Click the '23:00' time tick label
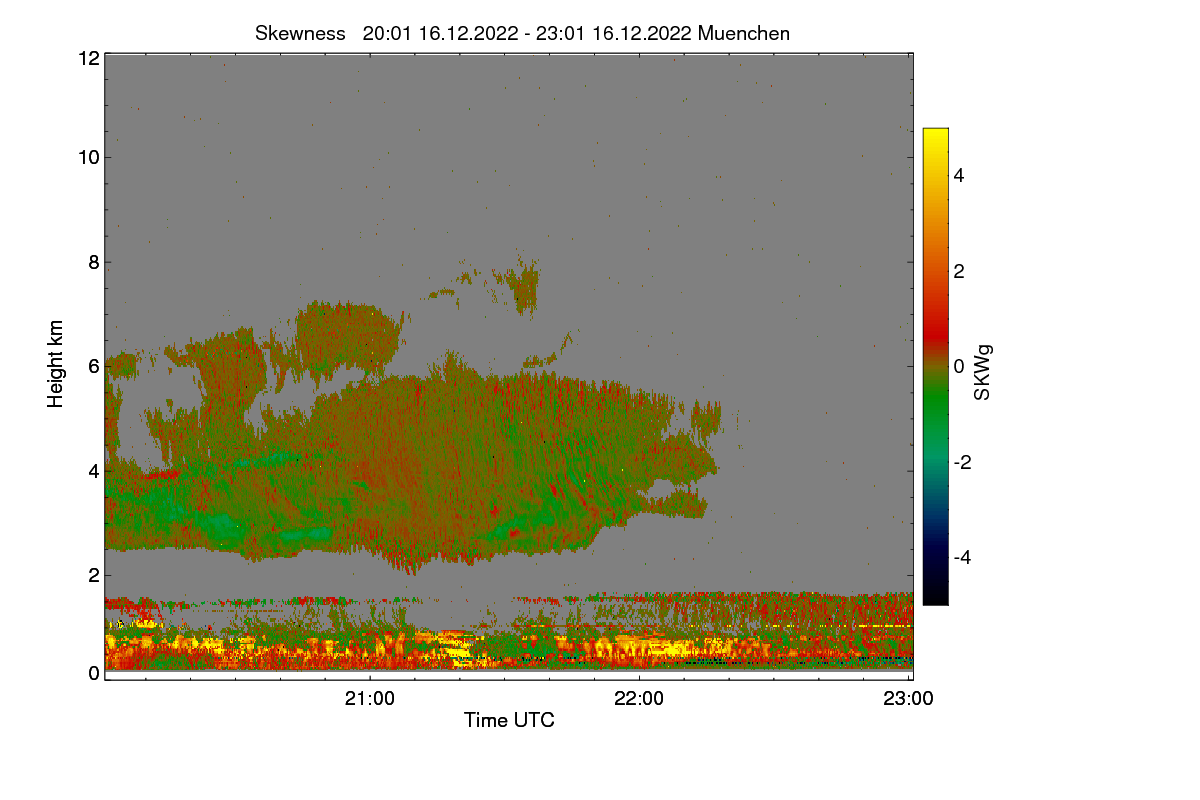Screen dimensions: 1200x800 [908, 699]
